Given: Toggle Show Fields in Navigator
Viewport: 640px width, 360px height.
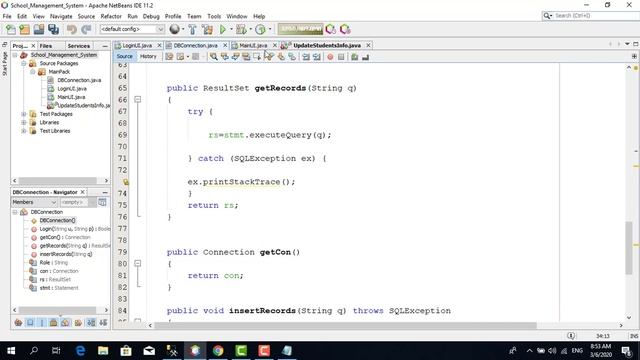Looking at the screenshot, I should (30, 322).
